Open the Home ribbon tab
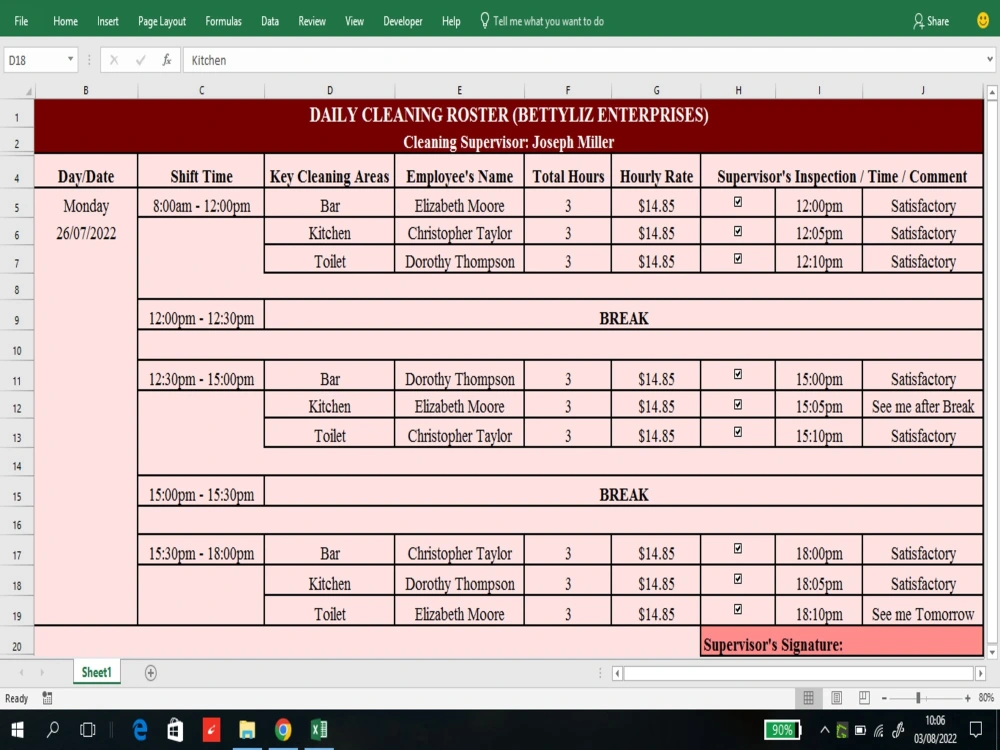The height and width of the screenshot is (750, 1000). [x=65, y=21]
